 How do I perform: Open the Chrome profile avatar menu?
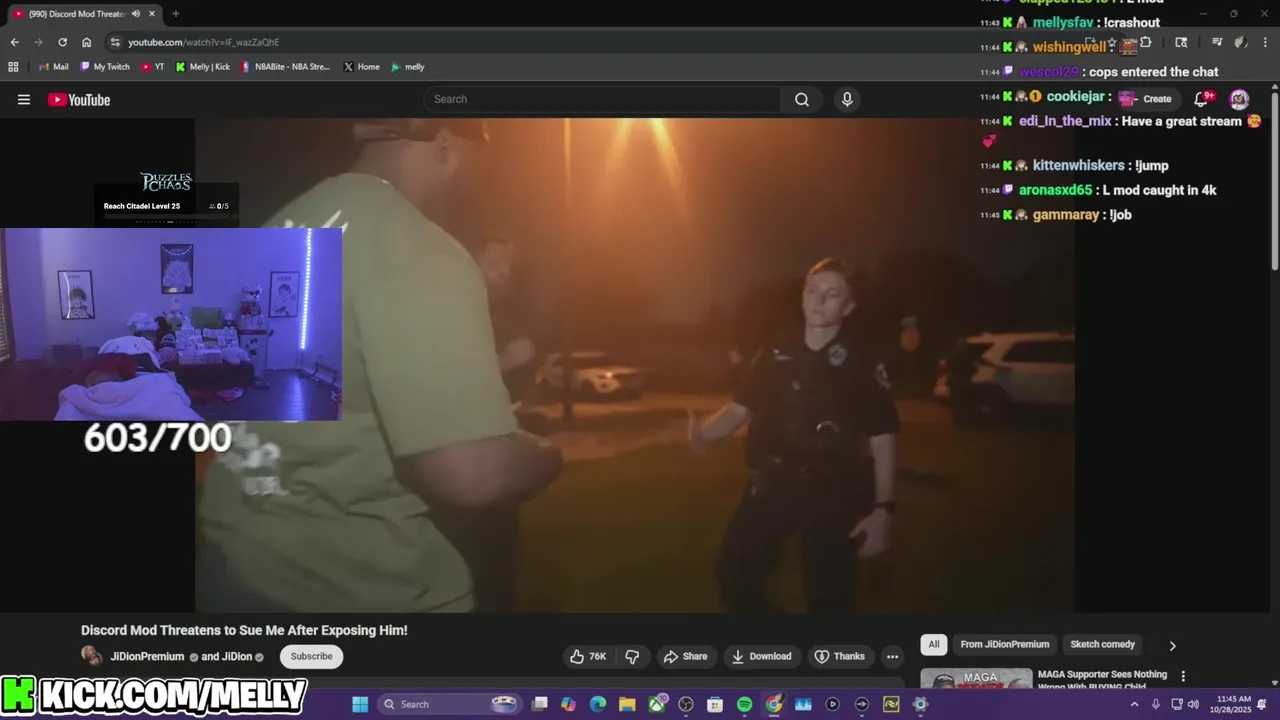[x=1241, y=42]
